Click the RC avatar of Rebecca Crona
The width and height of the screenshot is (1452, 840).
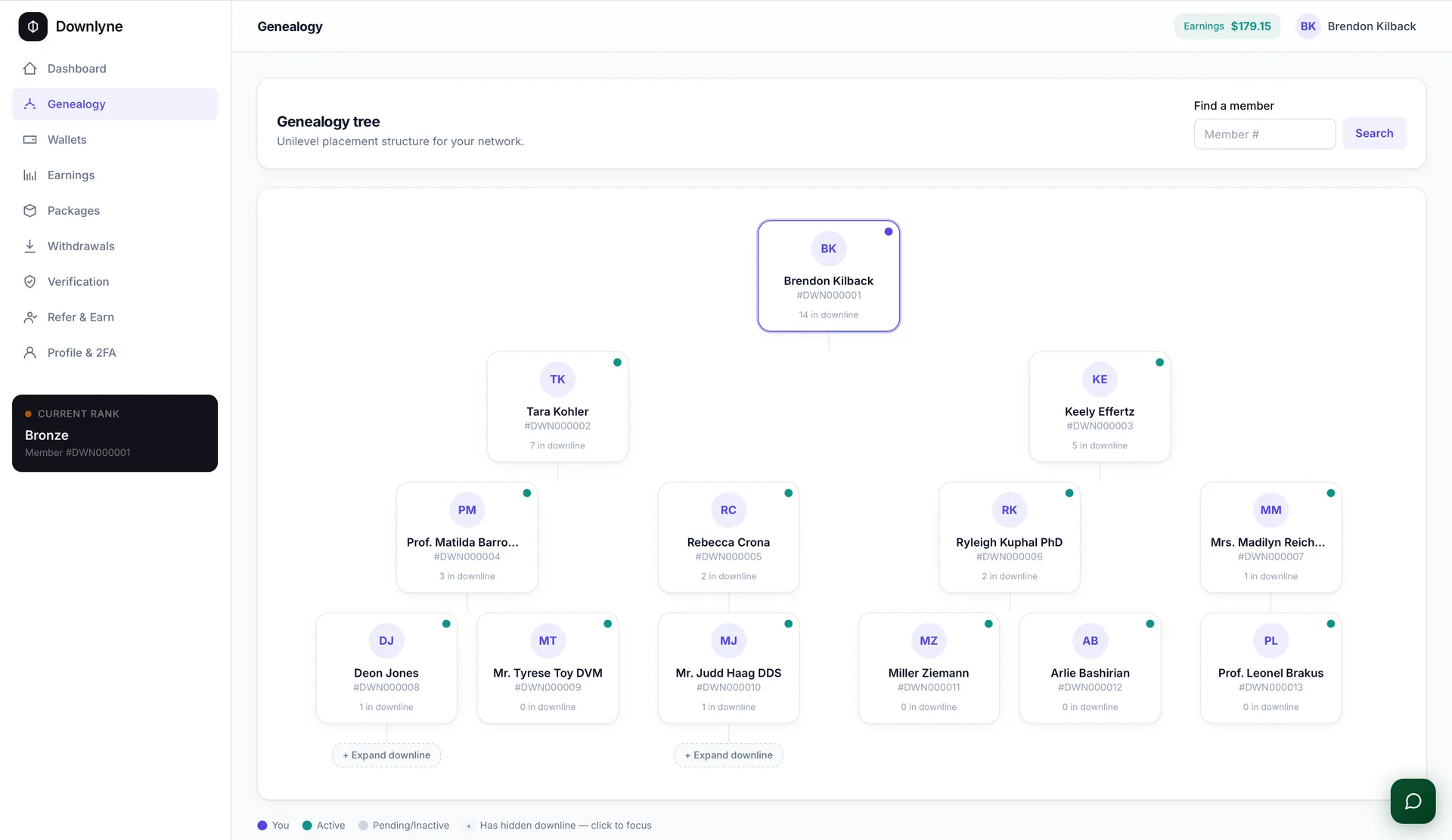point(728,510)
